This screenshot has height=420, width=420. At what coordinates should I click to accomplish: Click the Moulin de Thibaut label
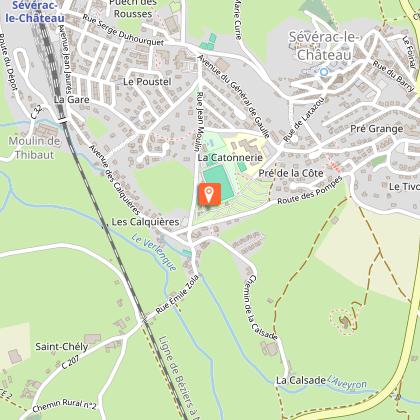tap(34, 148)
